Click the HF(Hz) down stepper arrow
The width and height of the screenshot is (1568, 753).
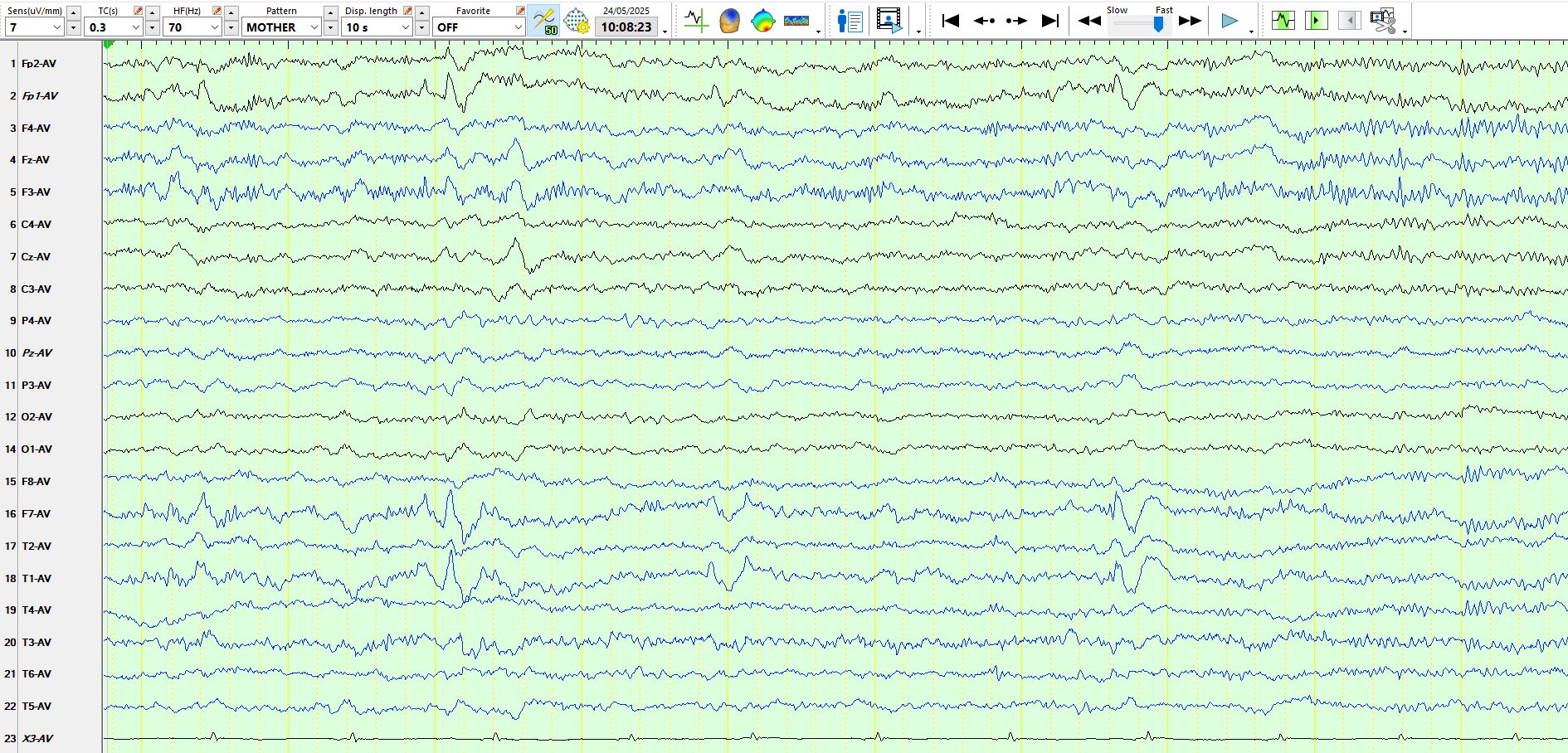[x=231, y=27]
